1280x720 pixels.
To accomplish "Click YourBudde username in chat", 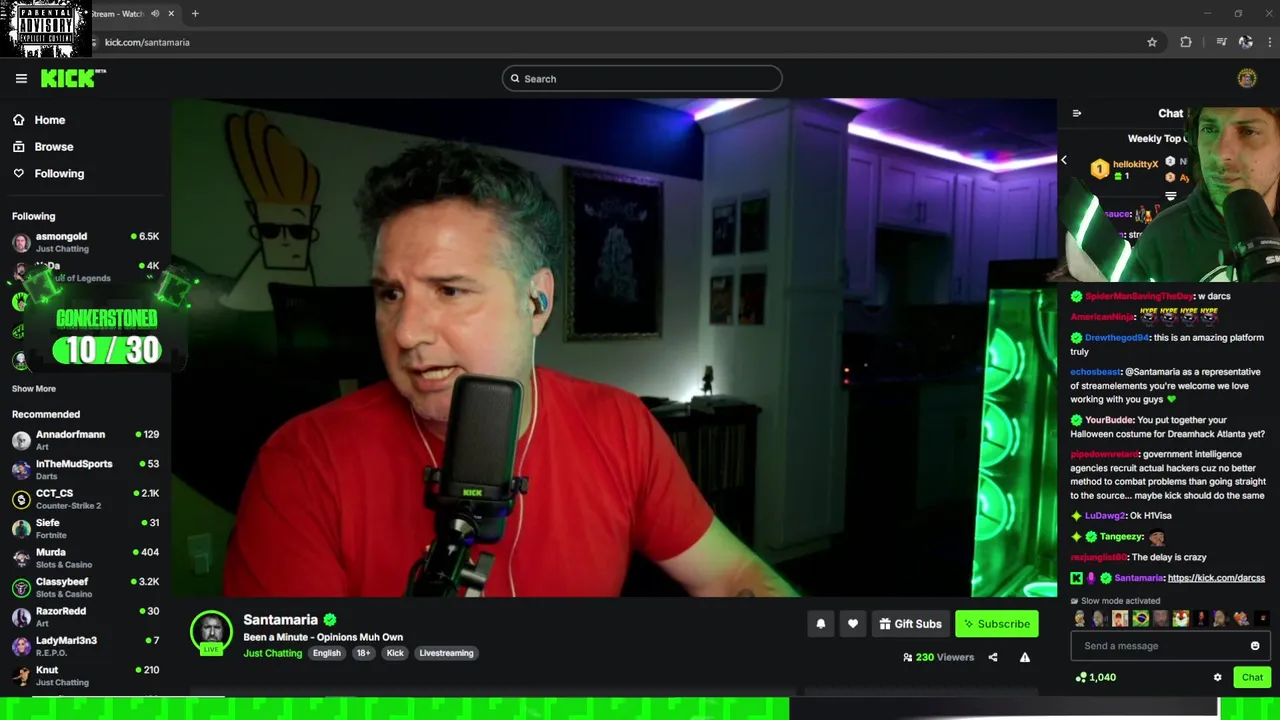I will 1108,420.
